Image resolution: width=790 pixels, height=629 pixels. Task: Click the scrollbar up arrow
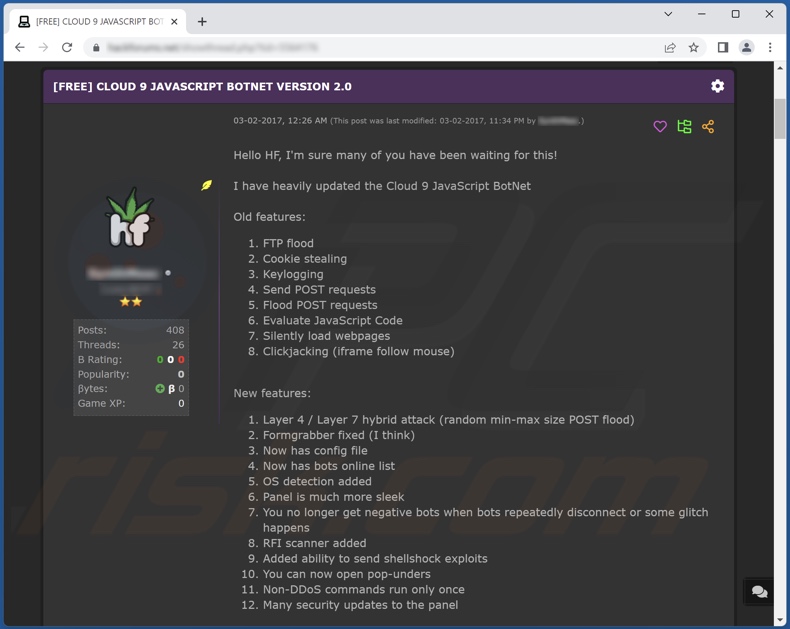780,68
